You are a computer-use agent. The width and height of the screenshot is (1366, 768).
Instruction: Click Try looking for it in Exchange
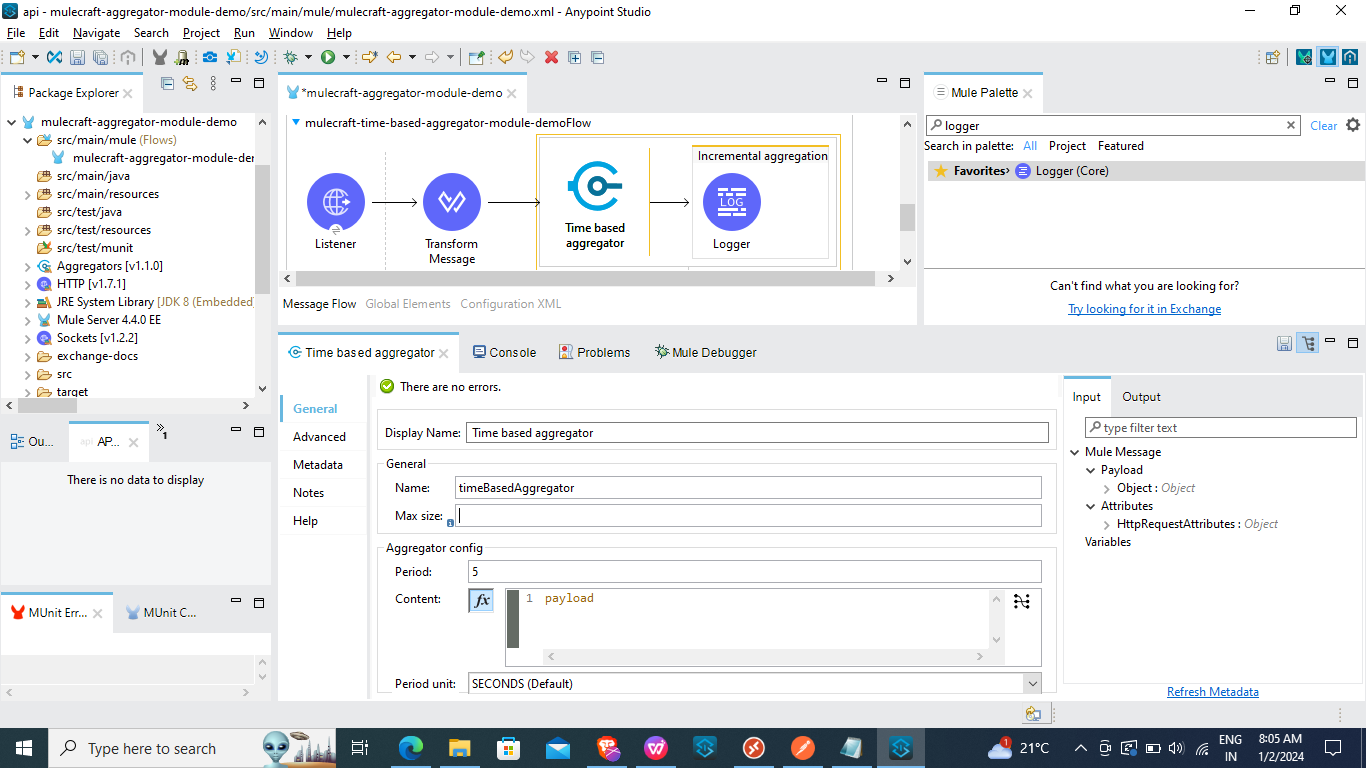click(x=1144, y=309)
